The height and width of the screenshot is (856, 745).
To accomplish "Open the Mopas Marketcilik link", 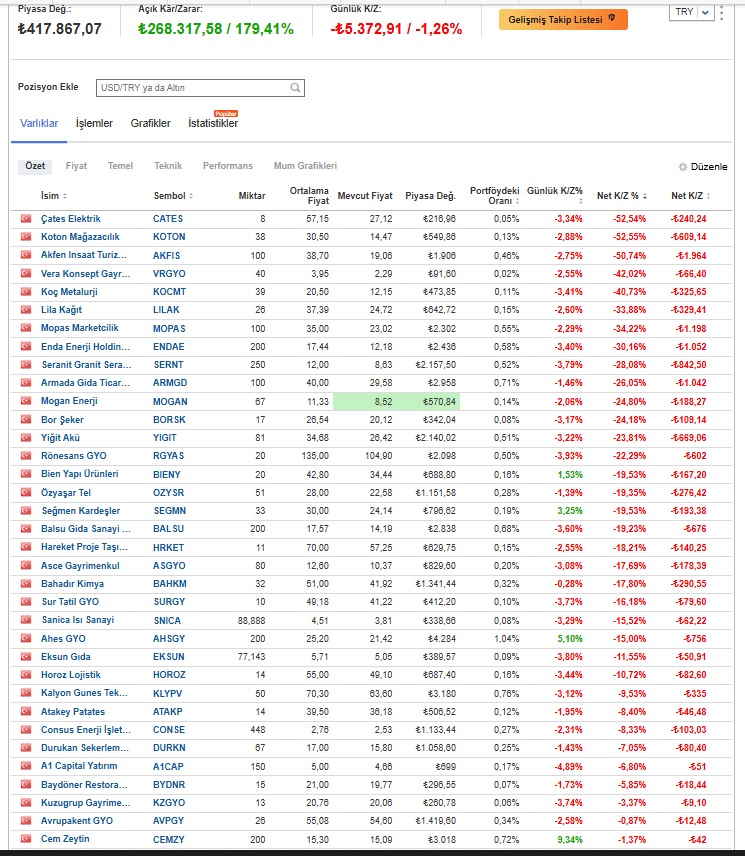I will coord(80,328).
